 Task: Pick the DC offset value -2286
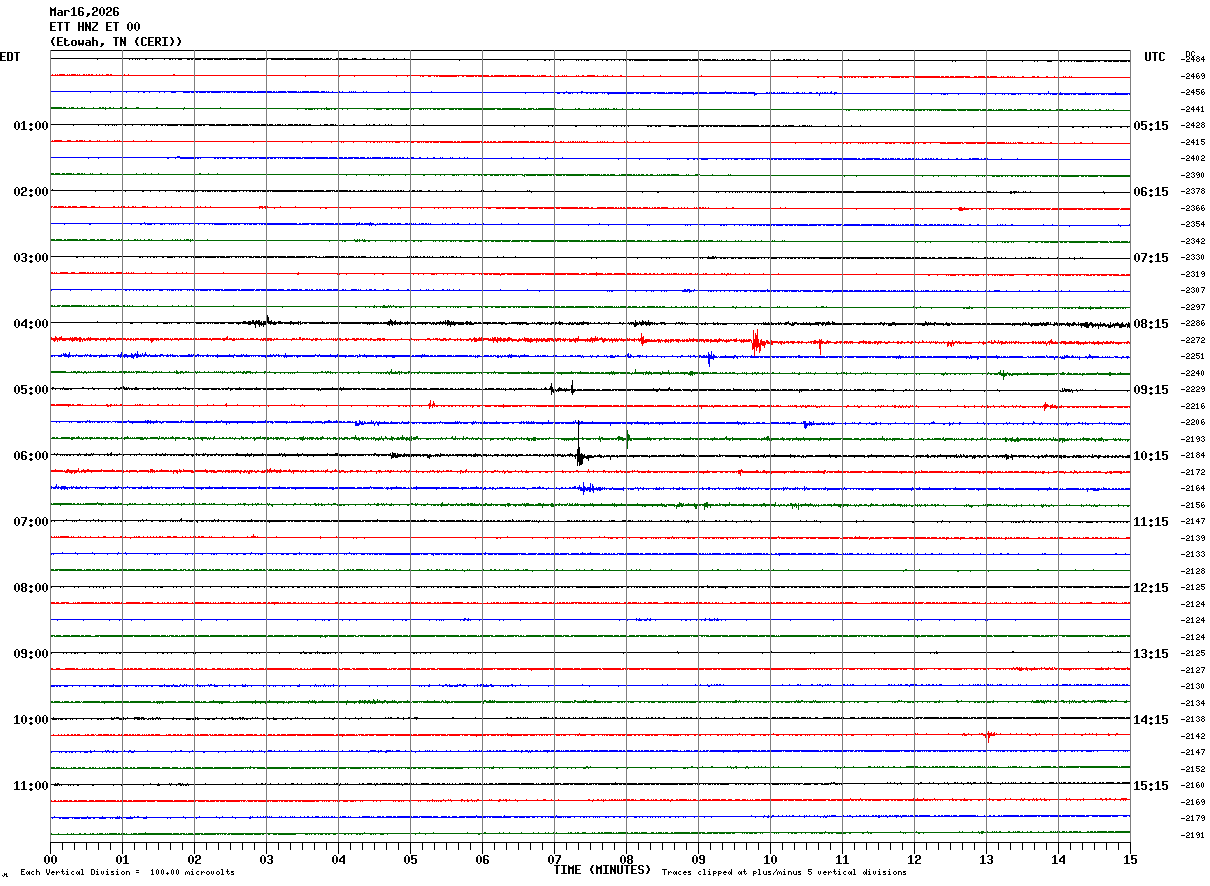[1193, 324]
